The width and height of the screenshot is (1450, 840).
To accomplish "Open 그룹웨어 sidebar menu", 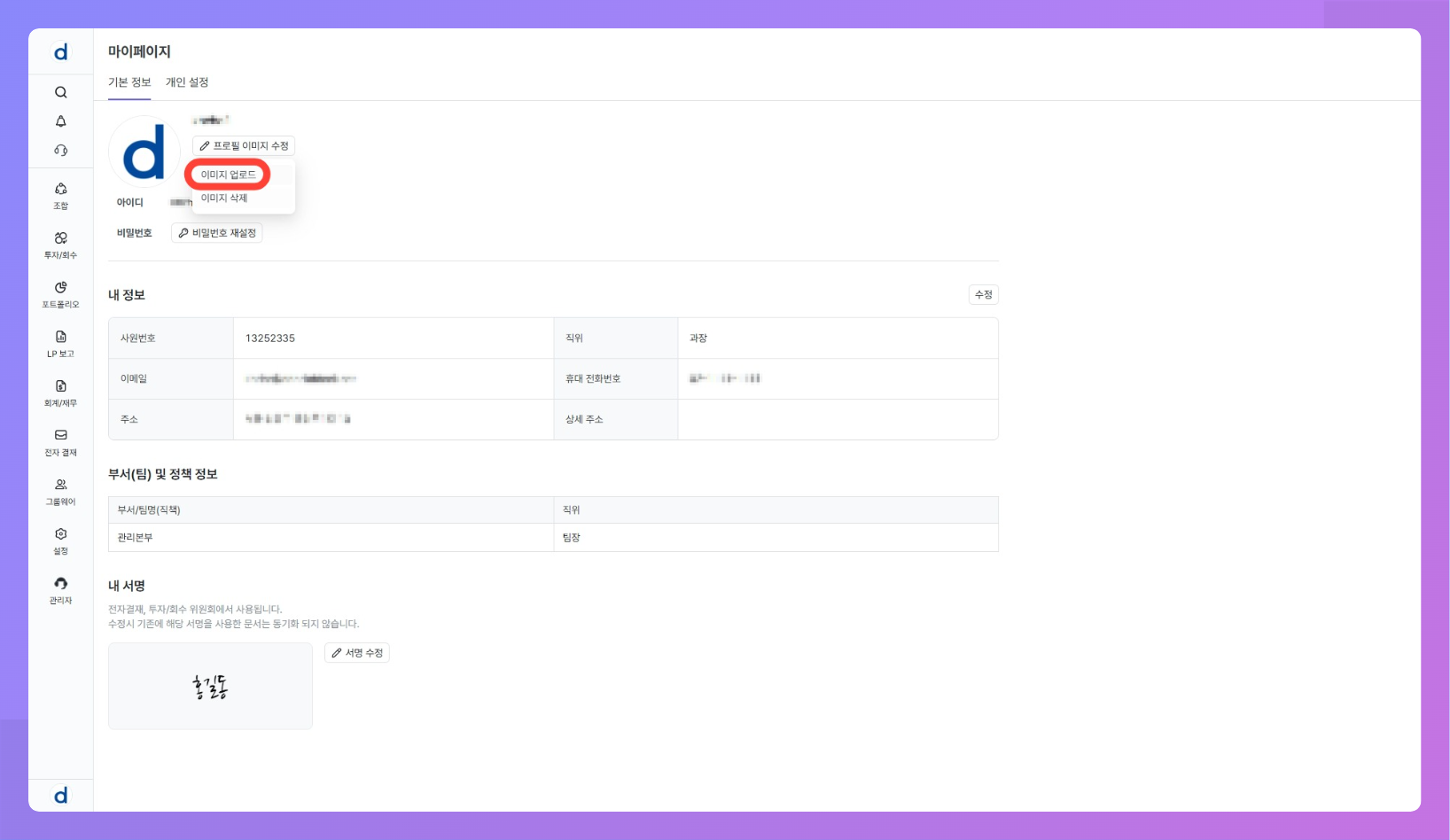I will [60, 492].
